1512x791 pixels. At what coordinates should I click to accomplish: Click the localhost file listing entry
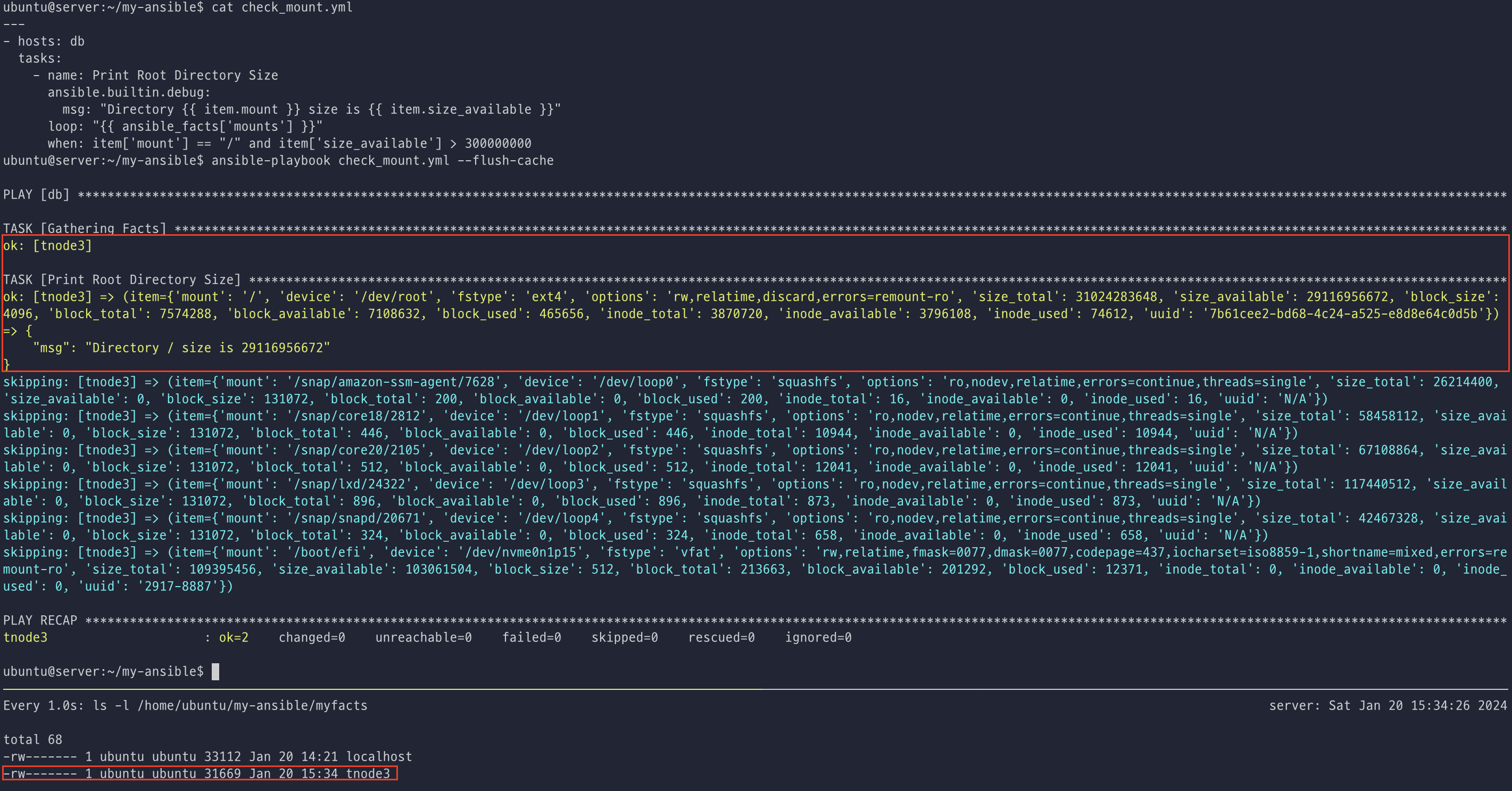207,756
